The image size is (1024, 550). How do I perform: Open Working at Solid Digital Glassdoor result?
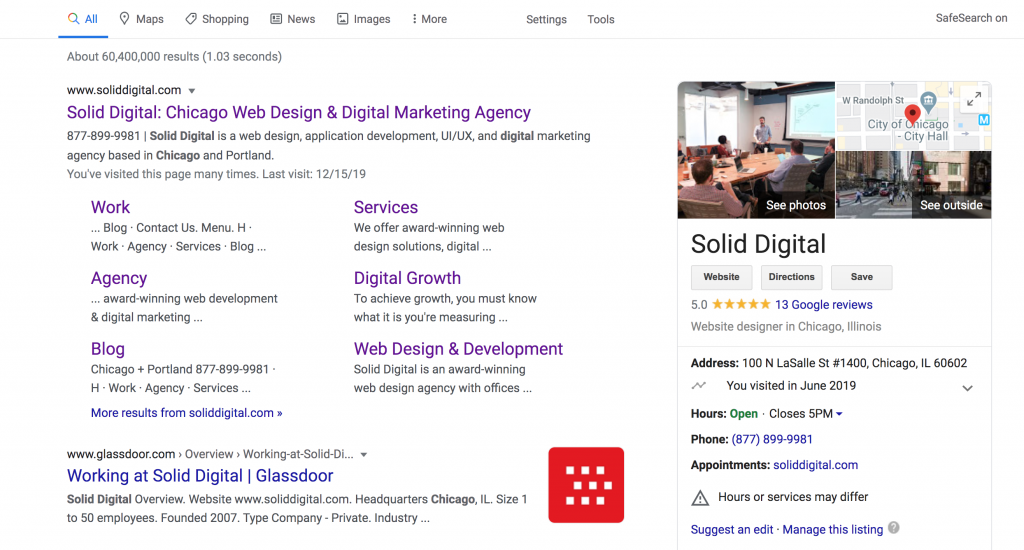[200, 476]
